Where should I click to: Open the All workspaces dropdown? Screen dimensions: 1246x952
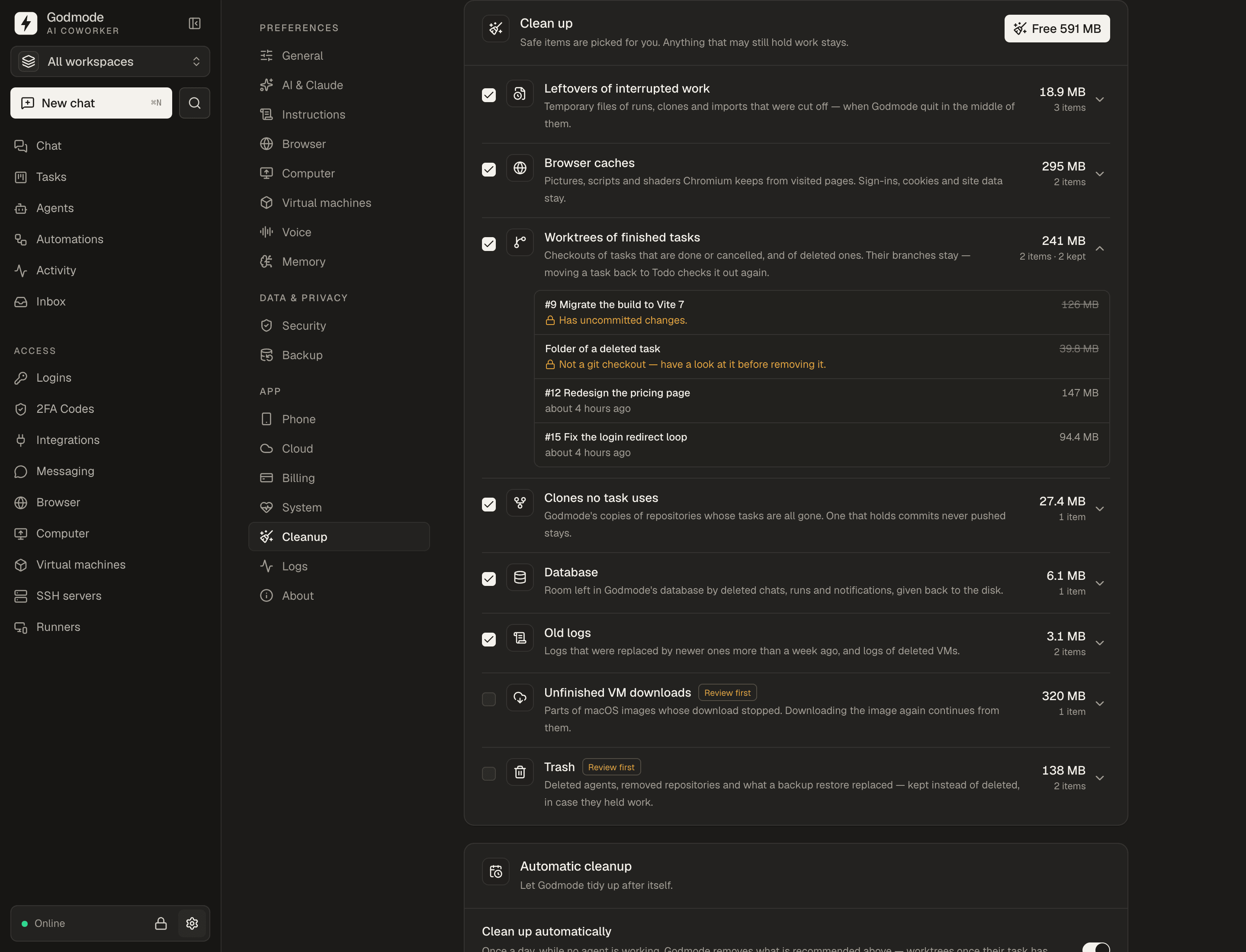pyautogui.click(x=110, y=61)
